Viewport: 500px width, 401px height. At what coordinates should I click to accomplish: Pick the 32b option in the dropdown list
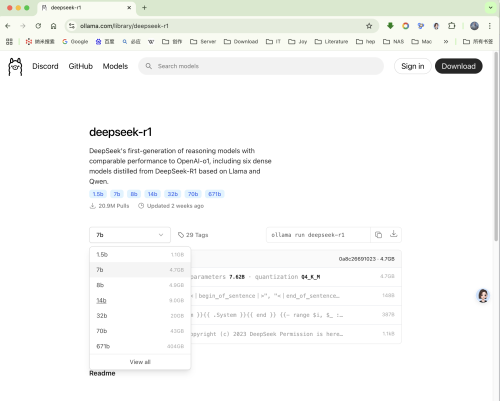tap(140, 316)
